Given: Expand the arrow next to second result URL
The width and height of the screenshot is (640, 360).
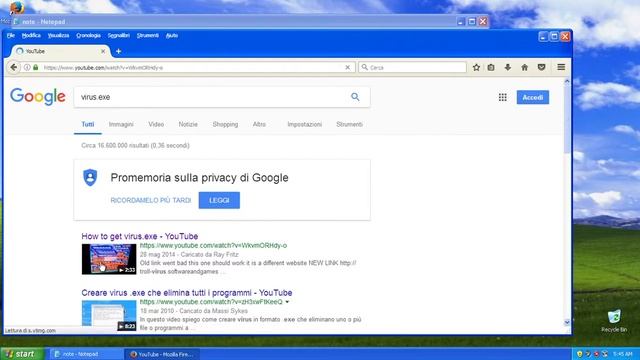Looking at the screenshot, I should (x=287, y=302).
